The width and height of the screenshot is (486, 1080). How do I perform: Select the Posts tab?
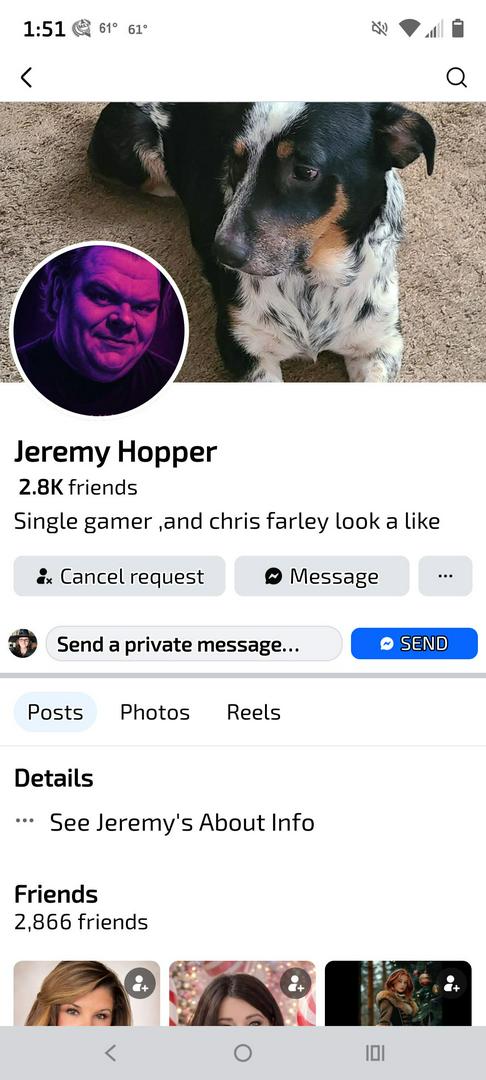point(55,712)
